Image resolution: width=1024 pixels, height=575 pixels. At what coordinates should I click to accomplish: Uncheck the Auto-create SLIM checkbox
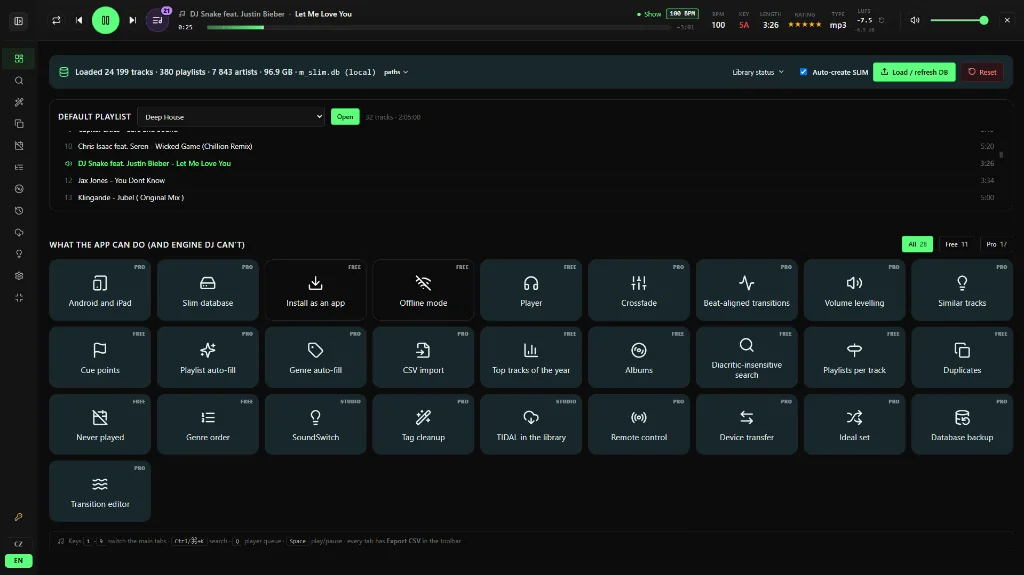(803, 72)
